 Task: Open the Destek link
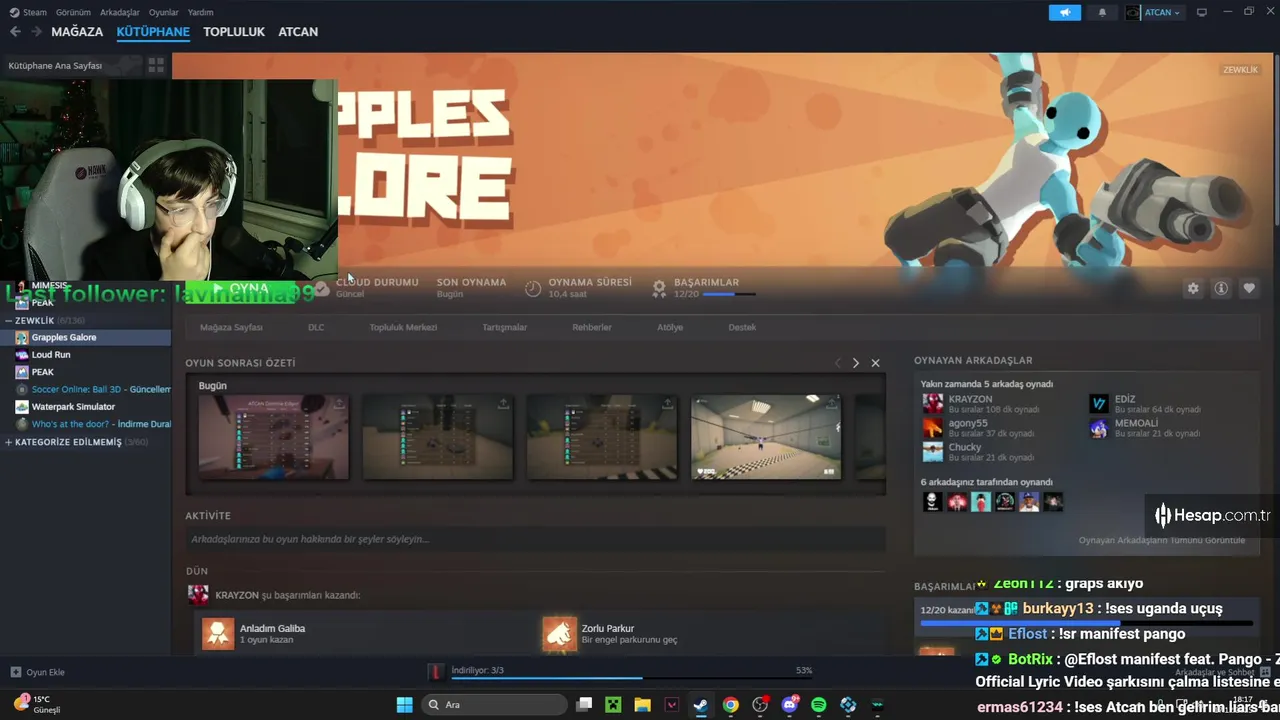pos(742,327)
